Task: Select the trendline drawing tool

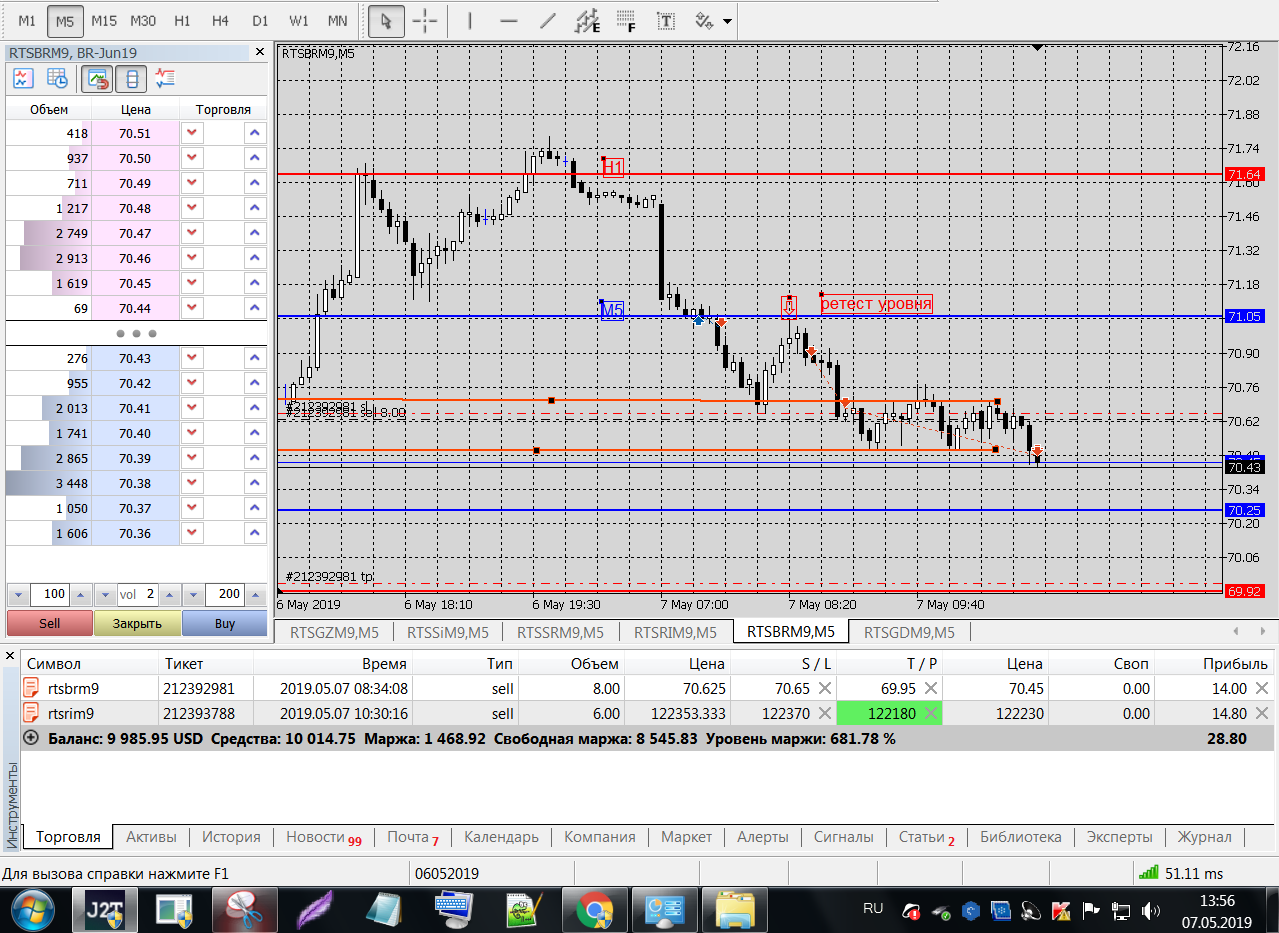Action: pos(547,20)
